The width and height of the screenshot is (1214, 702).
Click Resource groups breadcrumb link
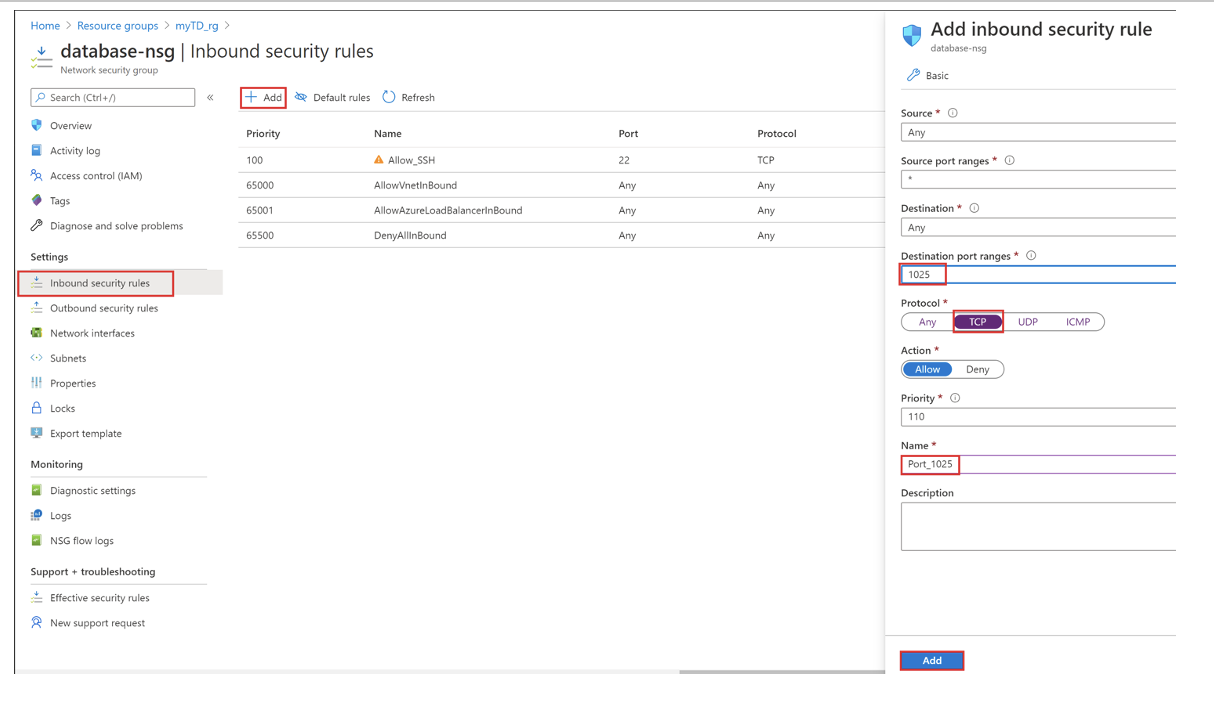click(x=117, y=25)
